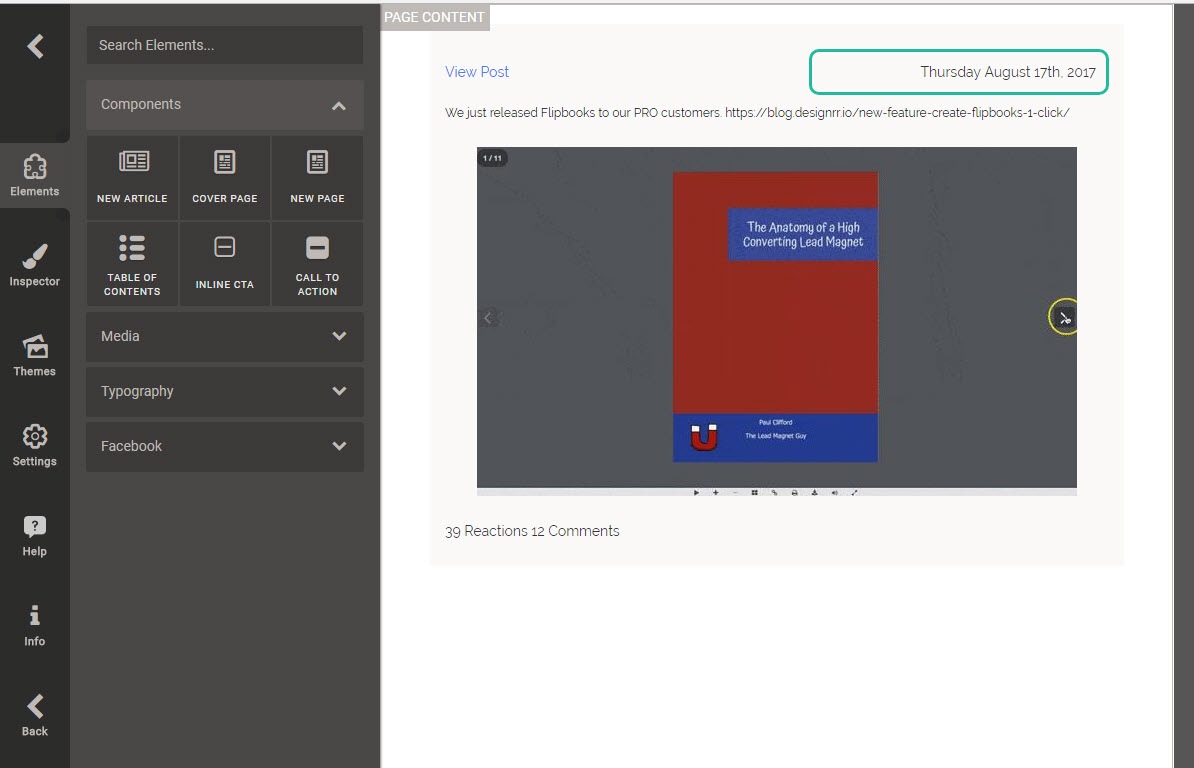
Task: Click the 1 / 11 page counter
Action: click(x=493, y=158)
